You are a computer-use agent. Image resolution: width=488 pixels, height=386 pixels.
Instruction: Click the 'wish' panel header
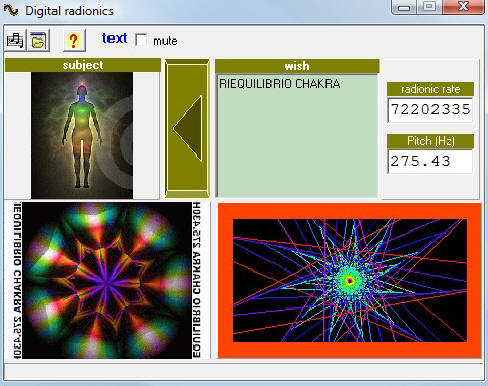pyautogui.click(x=297, y=66)
